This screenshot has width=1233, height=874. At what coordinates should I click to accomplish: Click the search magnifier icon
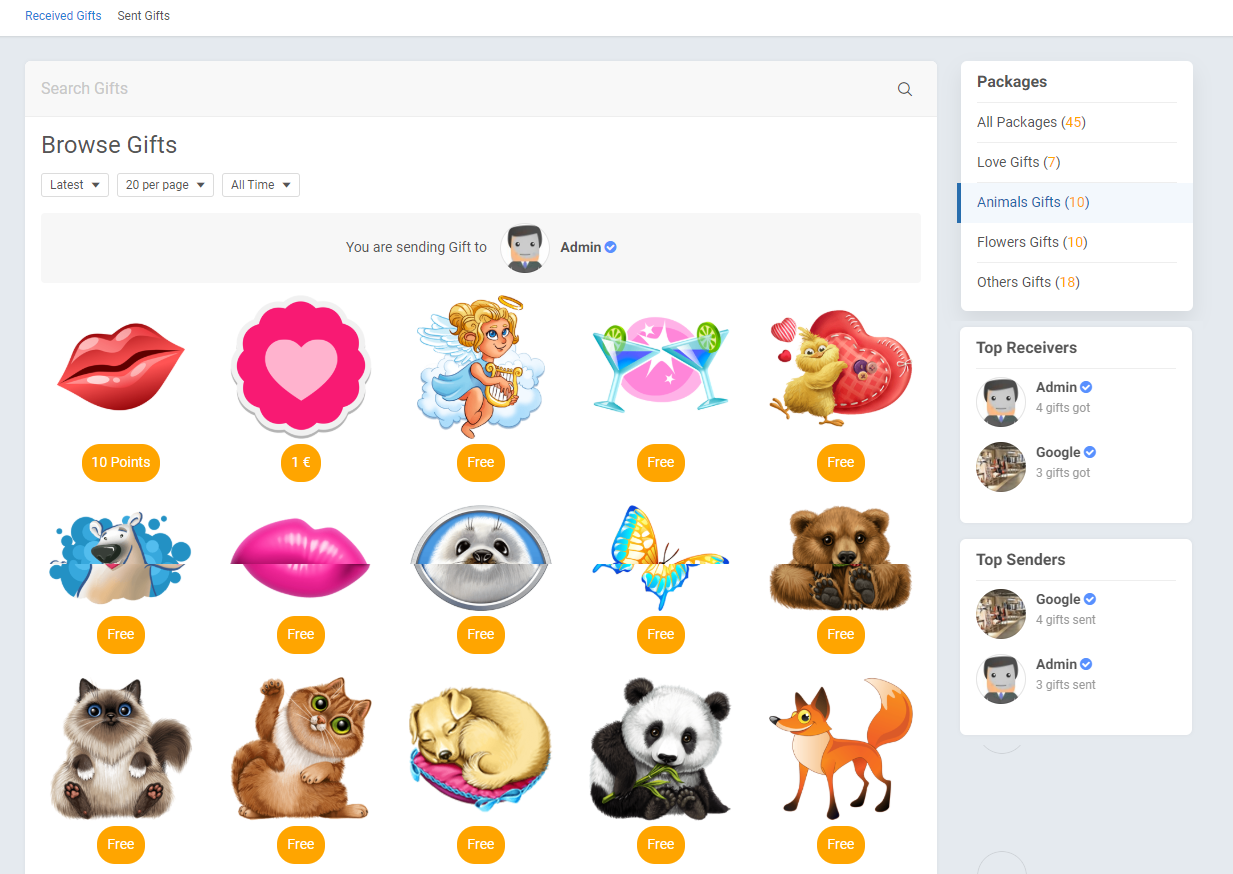pos(904,89)
